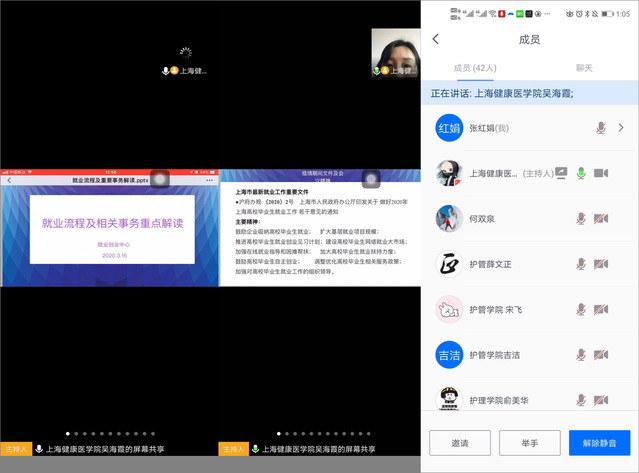Screen dimensions: 639x473
Task: Click host's green microphone icon
Action: pos(580,173)
